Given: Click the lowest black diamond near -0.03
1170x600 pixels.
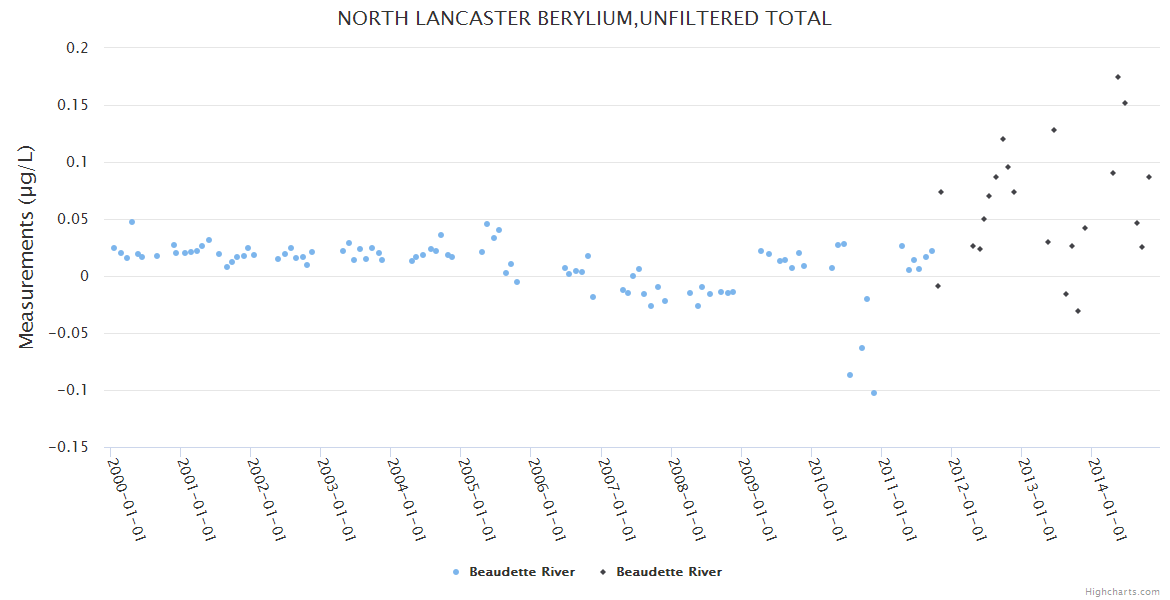Looking at the screenshot, I should click(1078, 311).
